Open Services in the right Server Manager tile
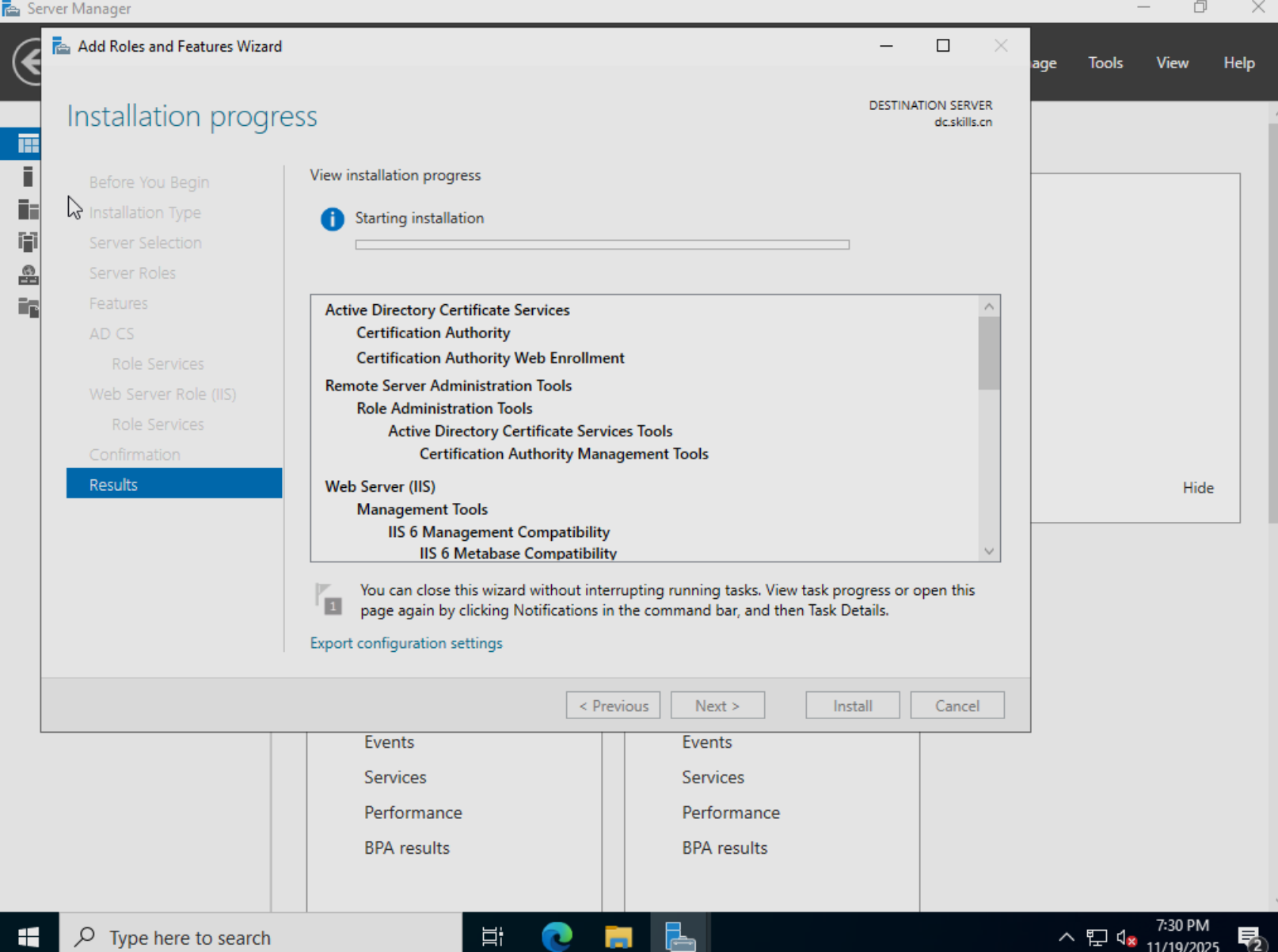This screenshot has height=952, width=1278. click(x=713, y=778)
